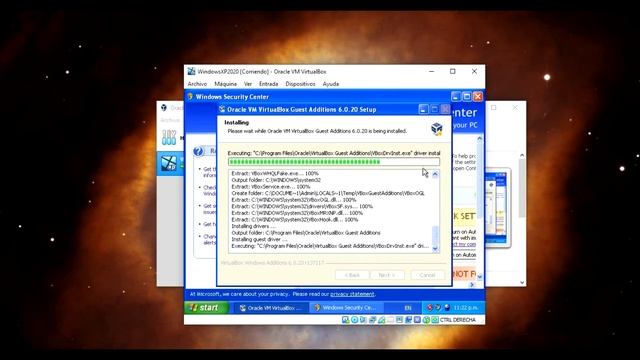The width and height of the screenshot is (640, 360).
Task: Click the blue help question mark icon in Security Center
Action: (198, 151)
